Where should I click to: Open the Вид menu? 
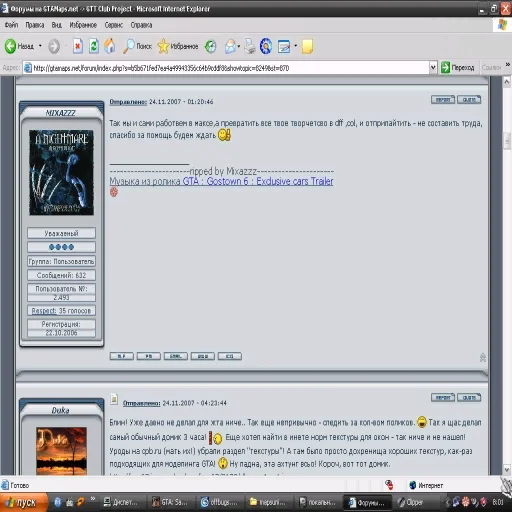coord(56,25)
